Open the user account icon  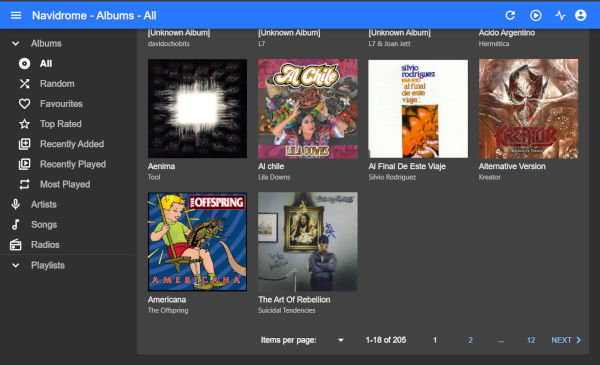click(x=580, y=15)
